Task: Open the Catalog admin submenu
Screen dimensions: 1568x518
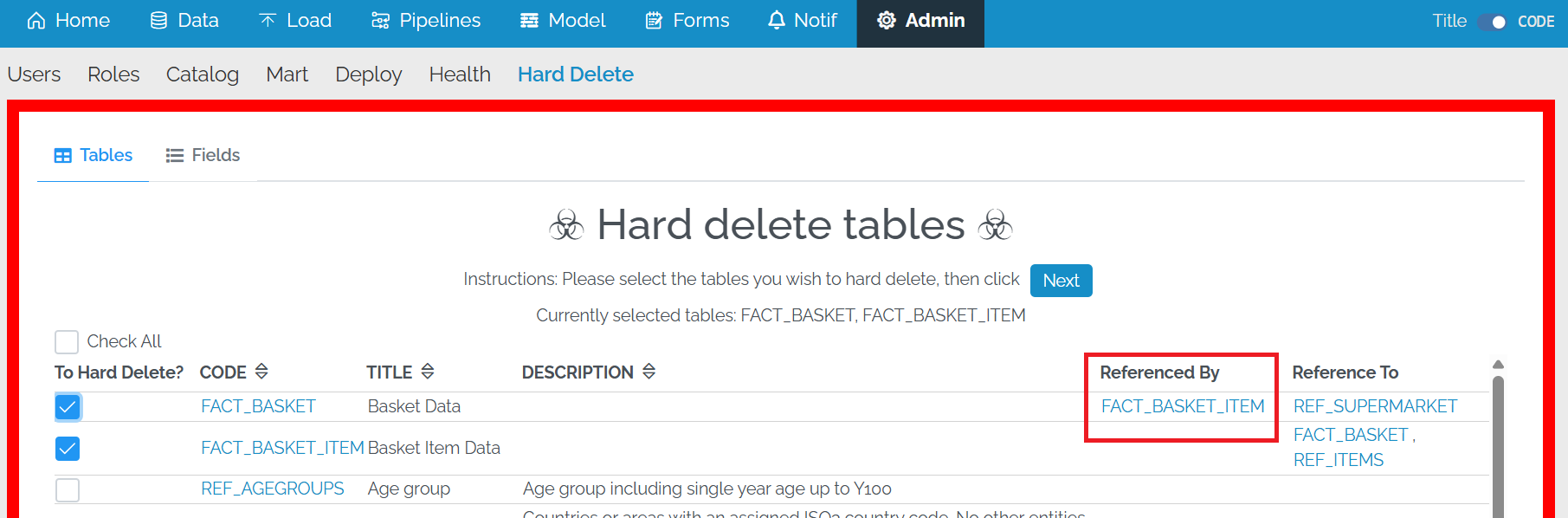Action: click(x=202, y=74)
